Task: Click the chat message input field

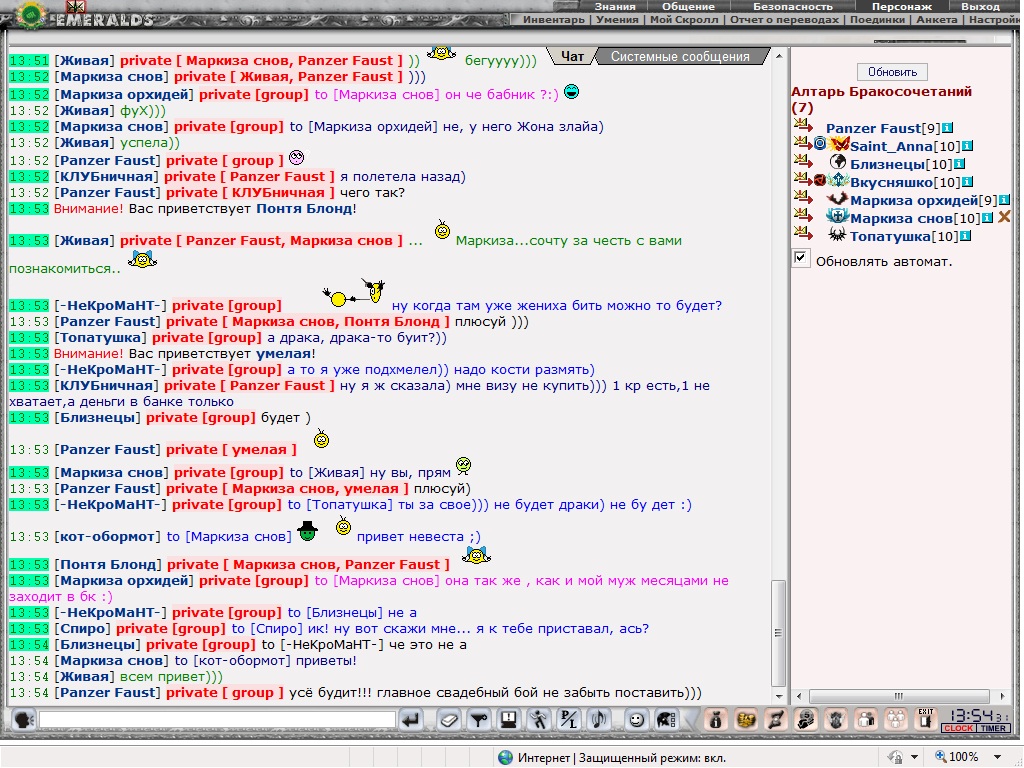Action: click(217, 720)
